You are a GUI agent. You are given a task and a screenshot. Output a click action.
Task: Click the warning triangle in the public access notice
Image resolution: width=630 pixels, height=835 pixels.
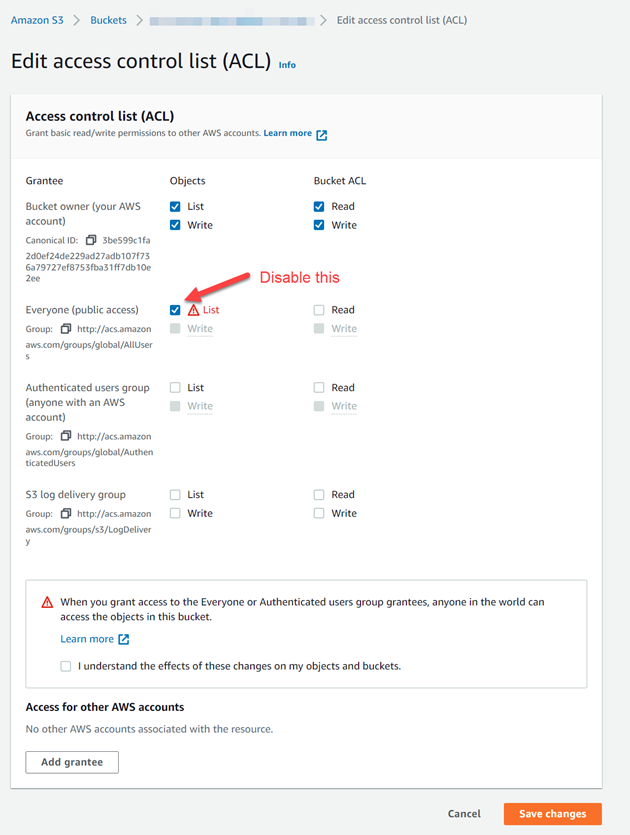(x=47, y=602)
